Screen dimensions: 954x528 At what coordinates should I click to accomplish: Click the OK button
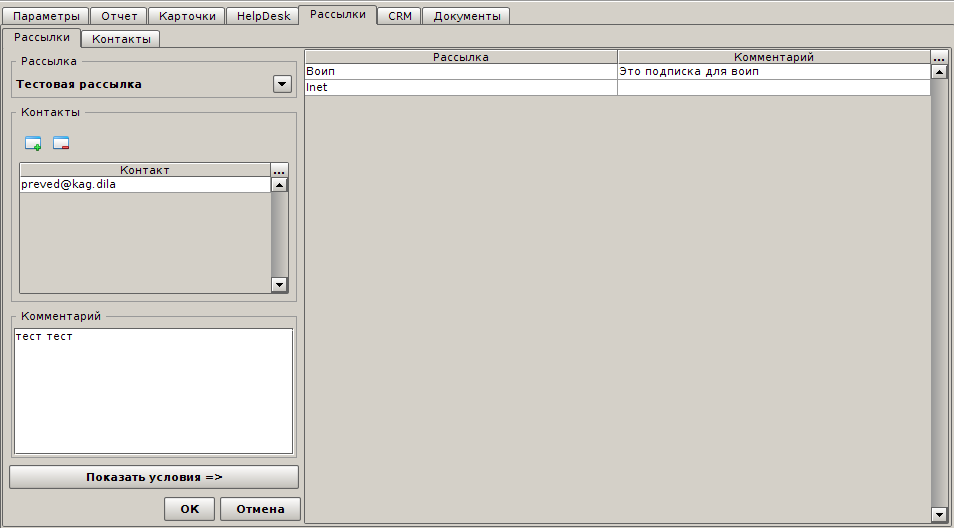point(190,509)
